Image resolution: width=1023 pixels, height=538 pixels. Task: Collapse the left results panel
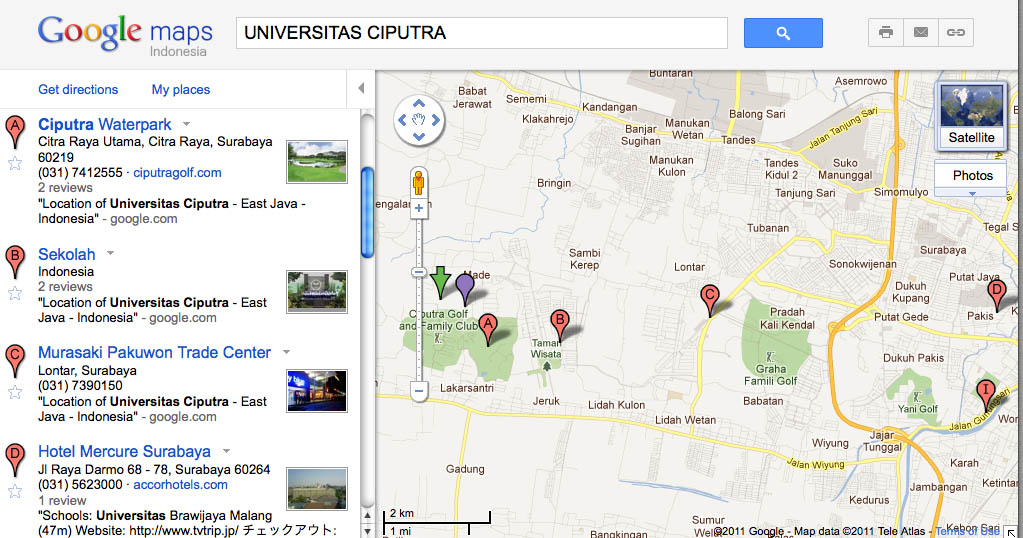[x=362, y=89]
